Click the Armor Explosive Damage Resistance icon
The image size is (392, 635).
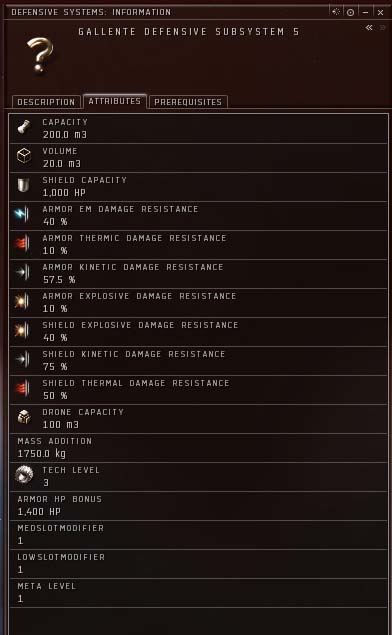coord(22,301)
